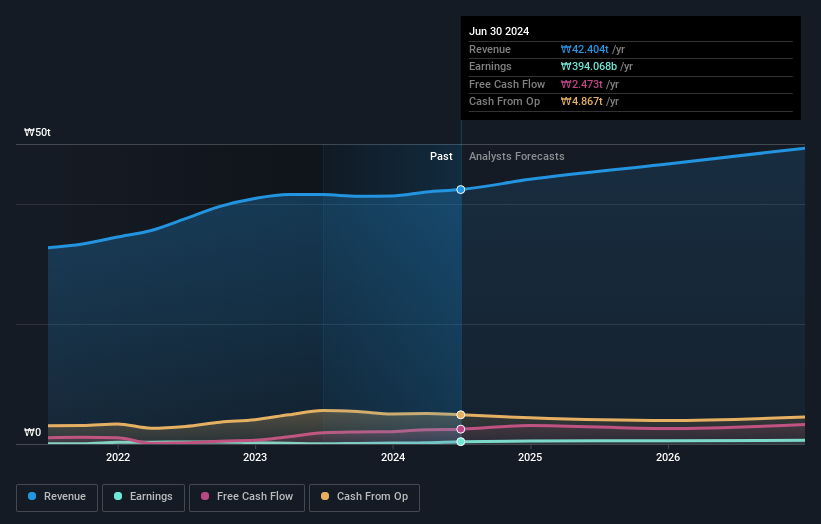The width and height of the screenshot is (821, 524).
Task: Click the Past label on chart
Action: [441, 156]
